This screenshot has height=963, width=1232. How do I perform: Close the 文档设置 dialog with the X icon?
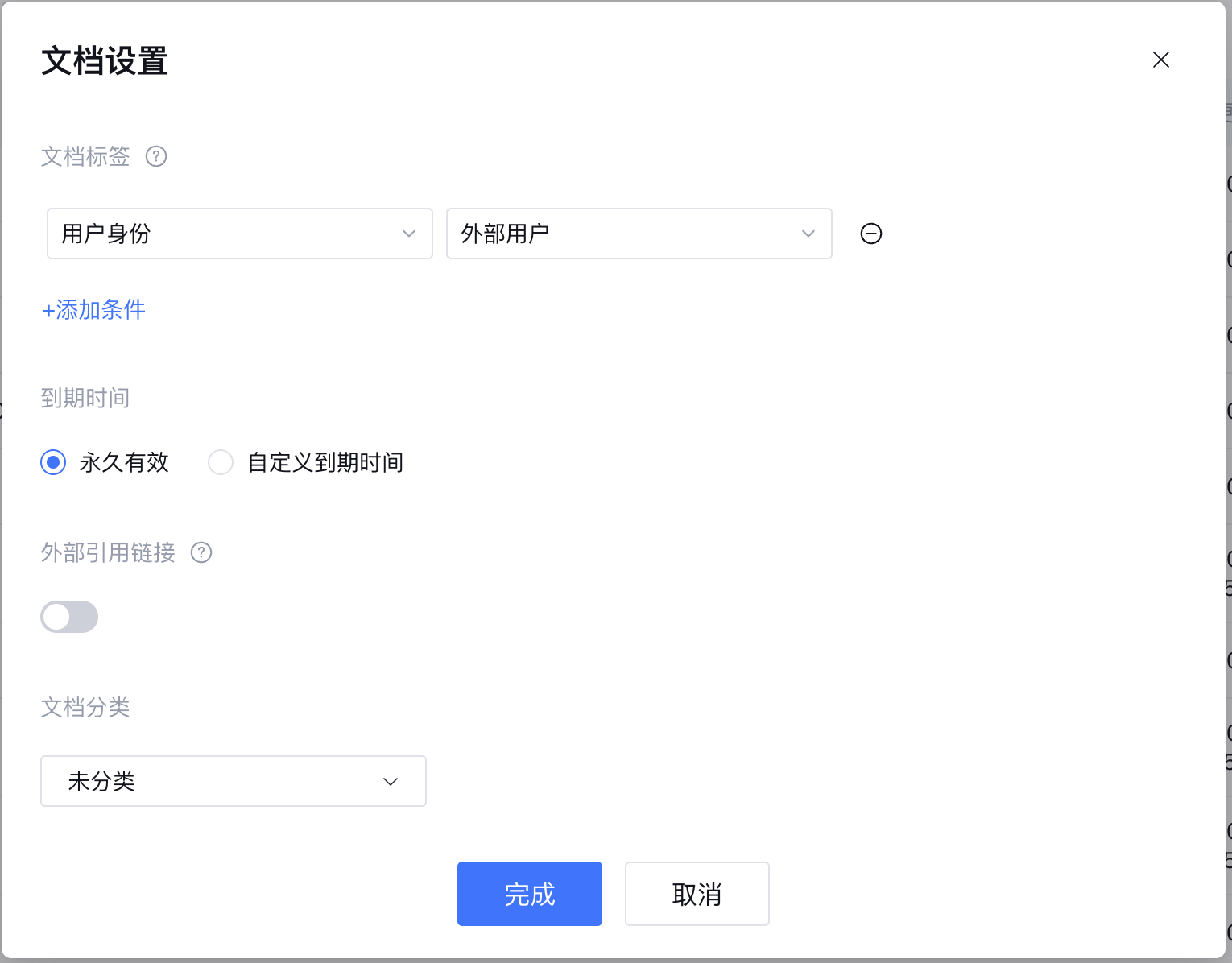1160,60
